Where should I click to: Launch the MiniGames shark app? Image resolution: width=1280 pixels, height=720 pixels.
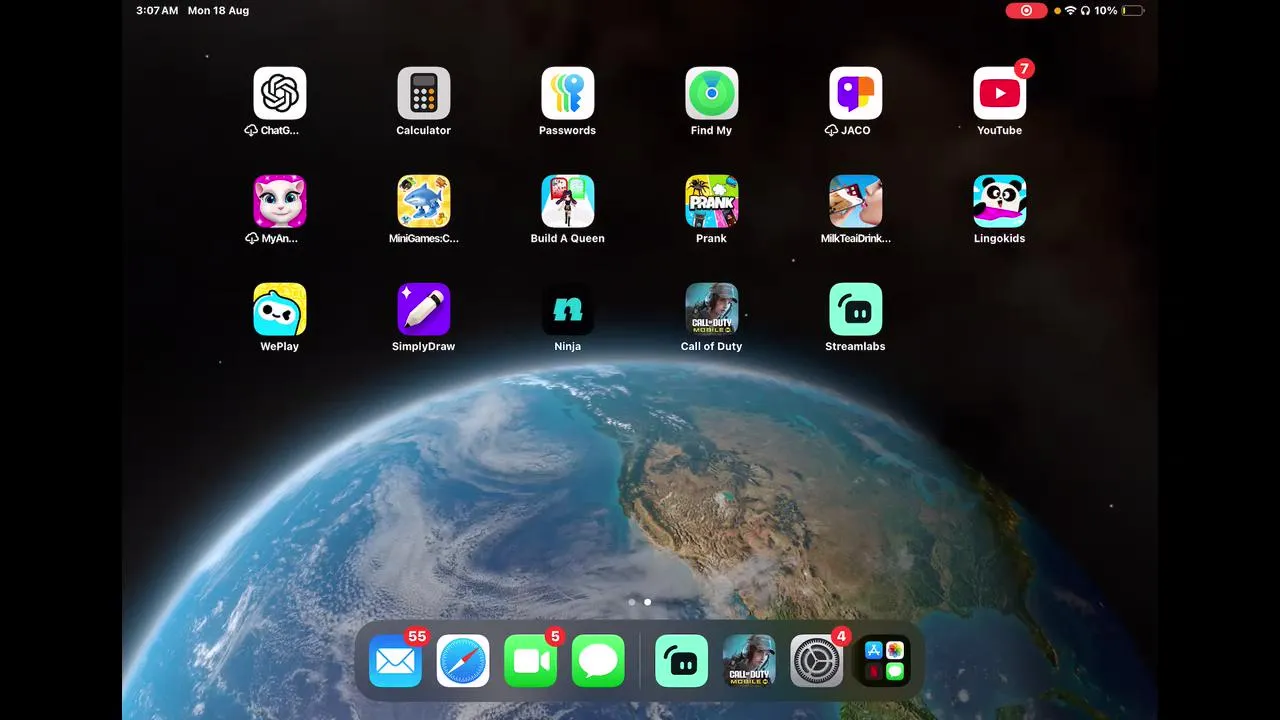pyautogui.click(x=424, y=201)
